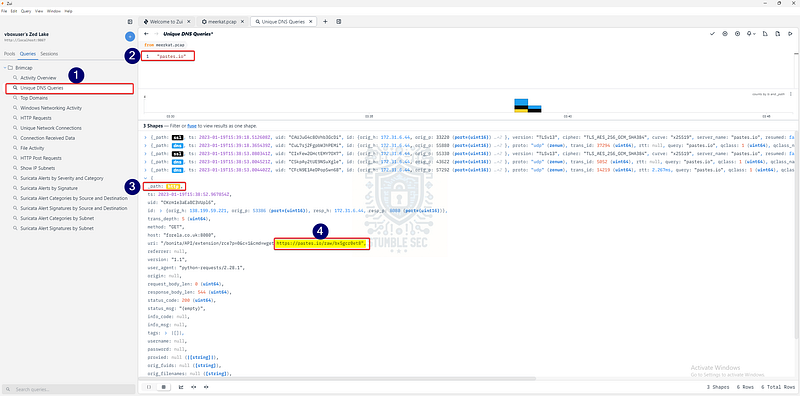Run the query with play icon
This screenshot has width=800, height=396.
coord(790,34)
